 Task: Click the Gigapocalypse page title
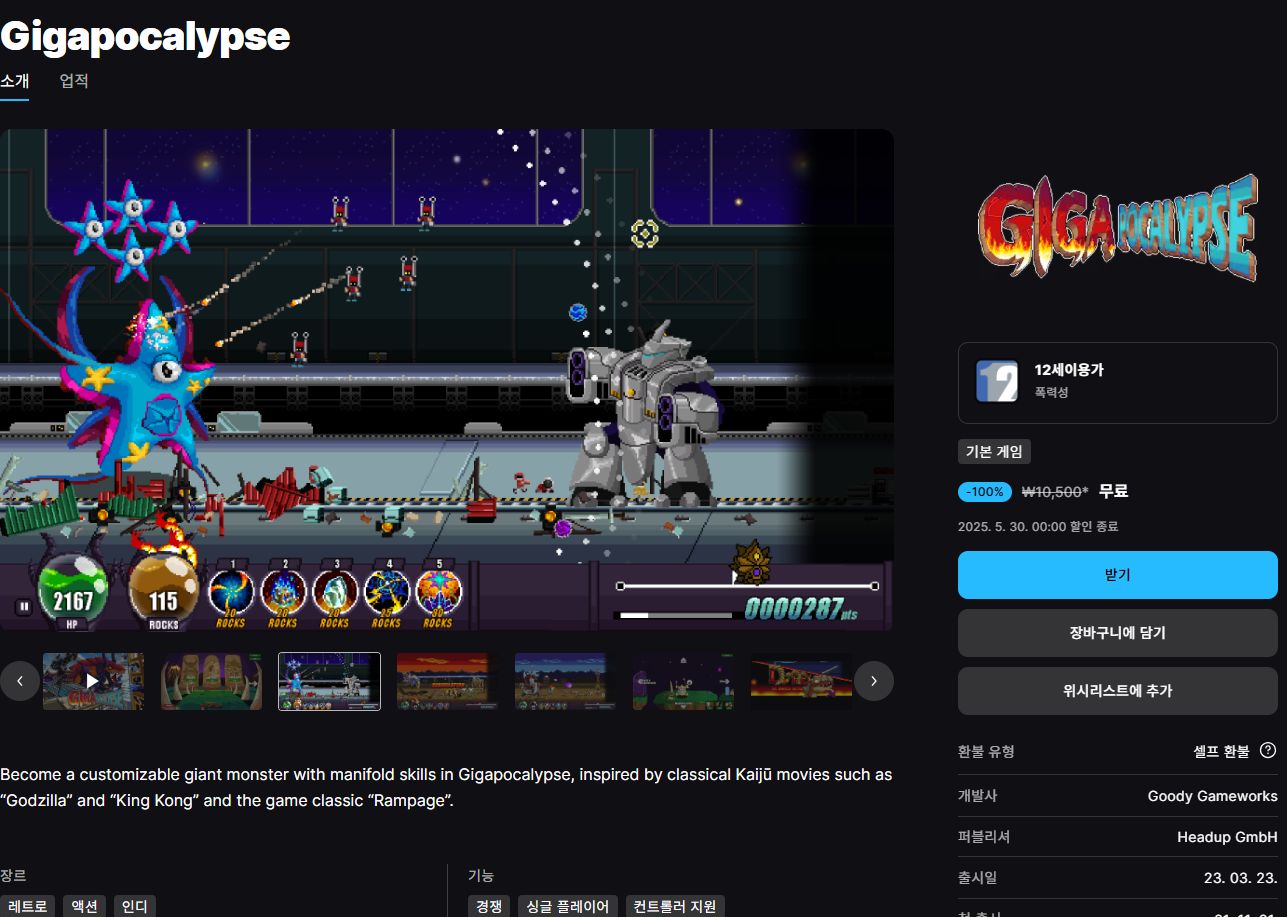[145, 36]
